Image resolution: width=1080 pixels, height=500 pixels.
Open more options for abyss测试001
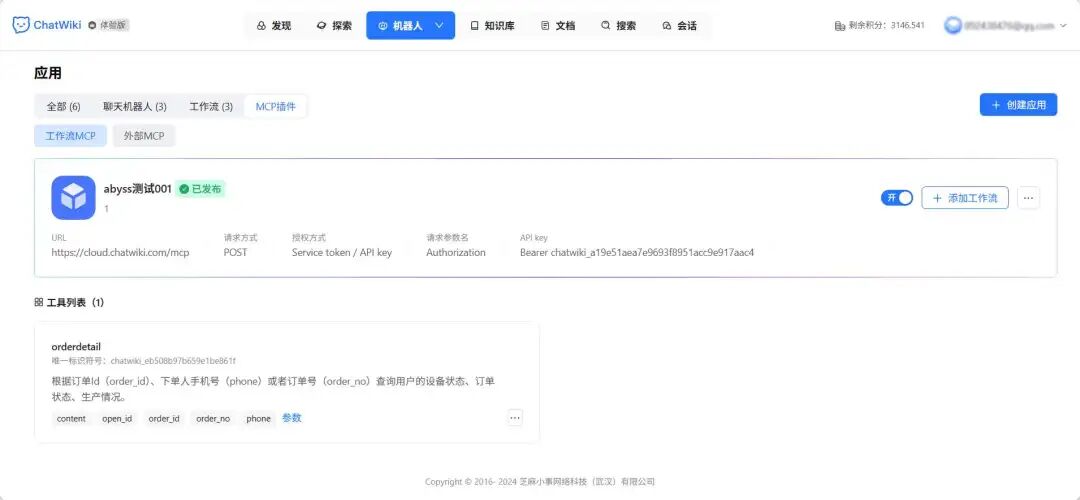1028,198
